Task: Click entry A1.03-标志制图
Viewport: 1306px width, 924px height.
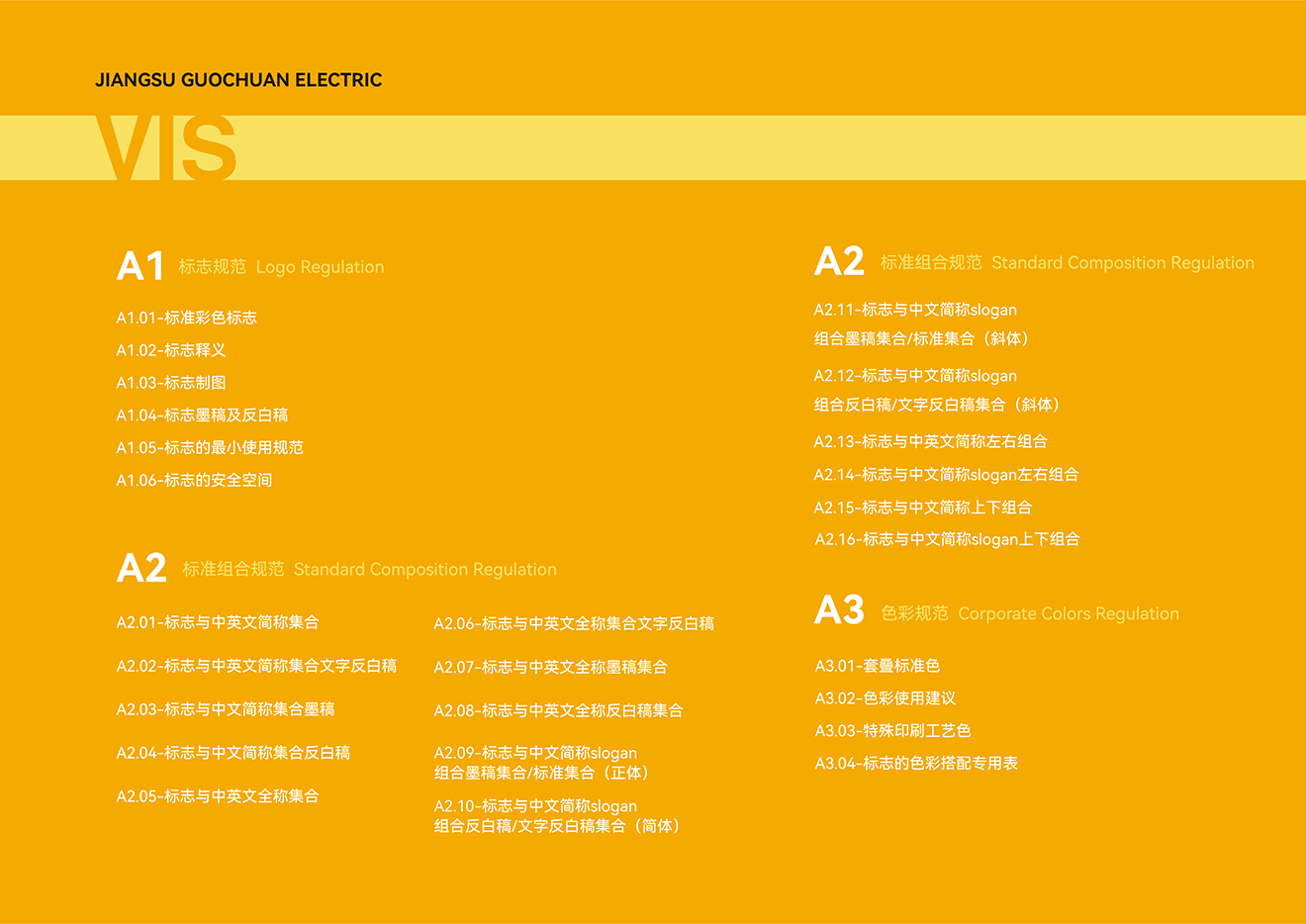Action: coord(171,383)
